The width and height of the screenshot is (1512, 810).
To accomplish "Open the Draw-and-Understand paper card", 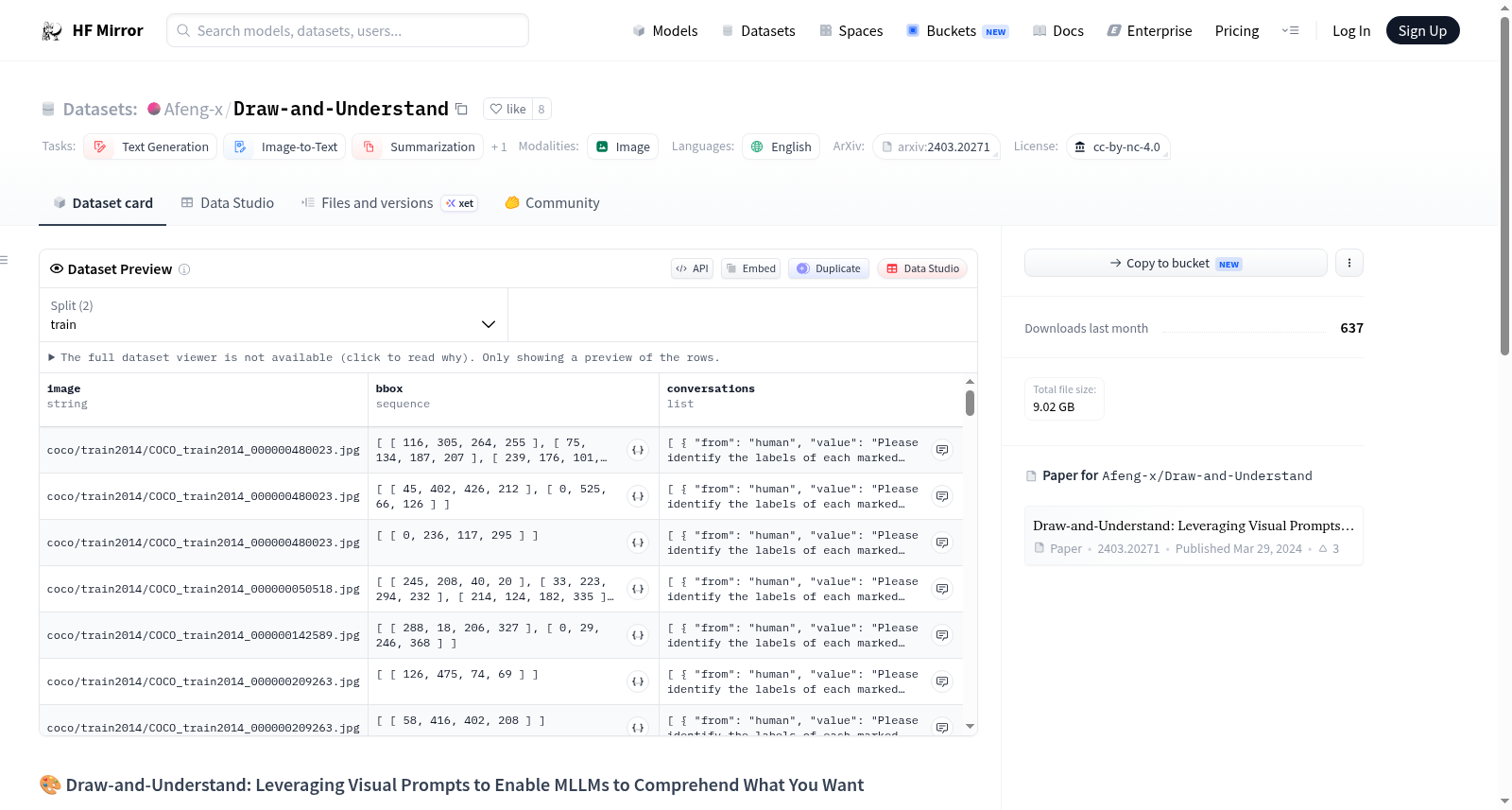I will coord(1194,536).
